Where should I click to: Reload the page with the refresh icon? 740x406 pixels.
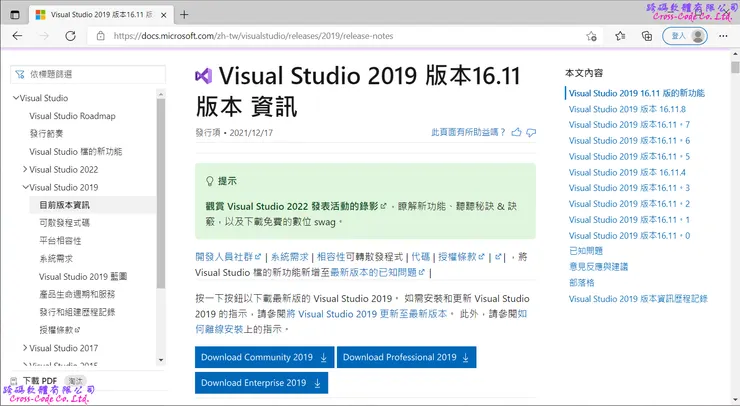(x=70, y=36)
